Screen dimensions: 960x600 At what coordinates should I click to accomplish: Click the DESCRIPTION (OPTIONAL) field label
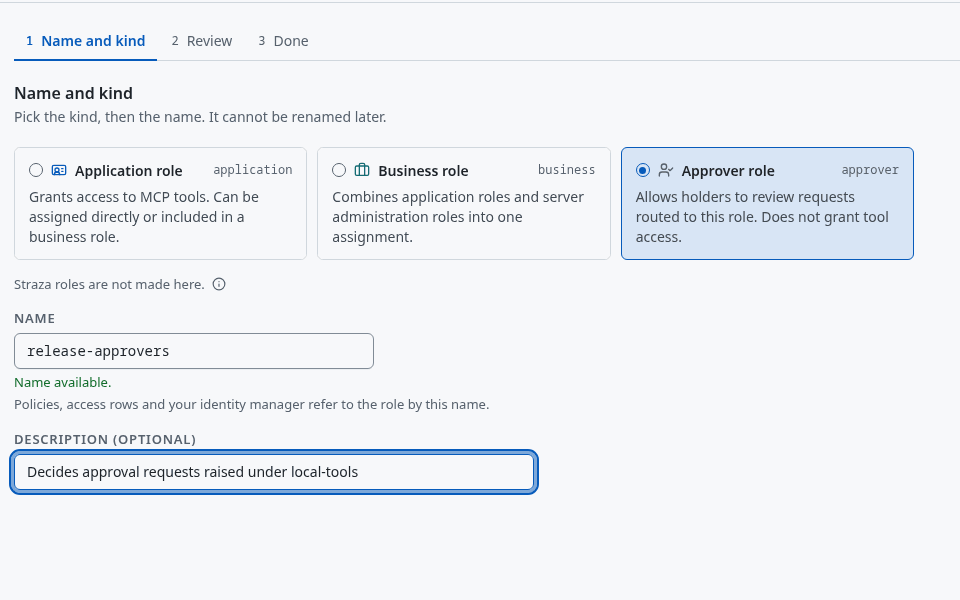click(105, 440)
